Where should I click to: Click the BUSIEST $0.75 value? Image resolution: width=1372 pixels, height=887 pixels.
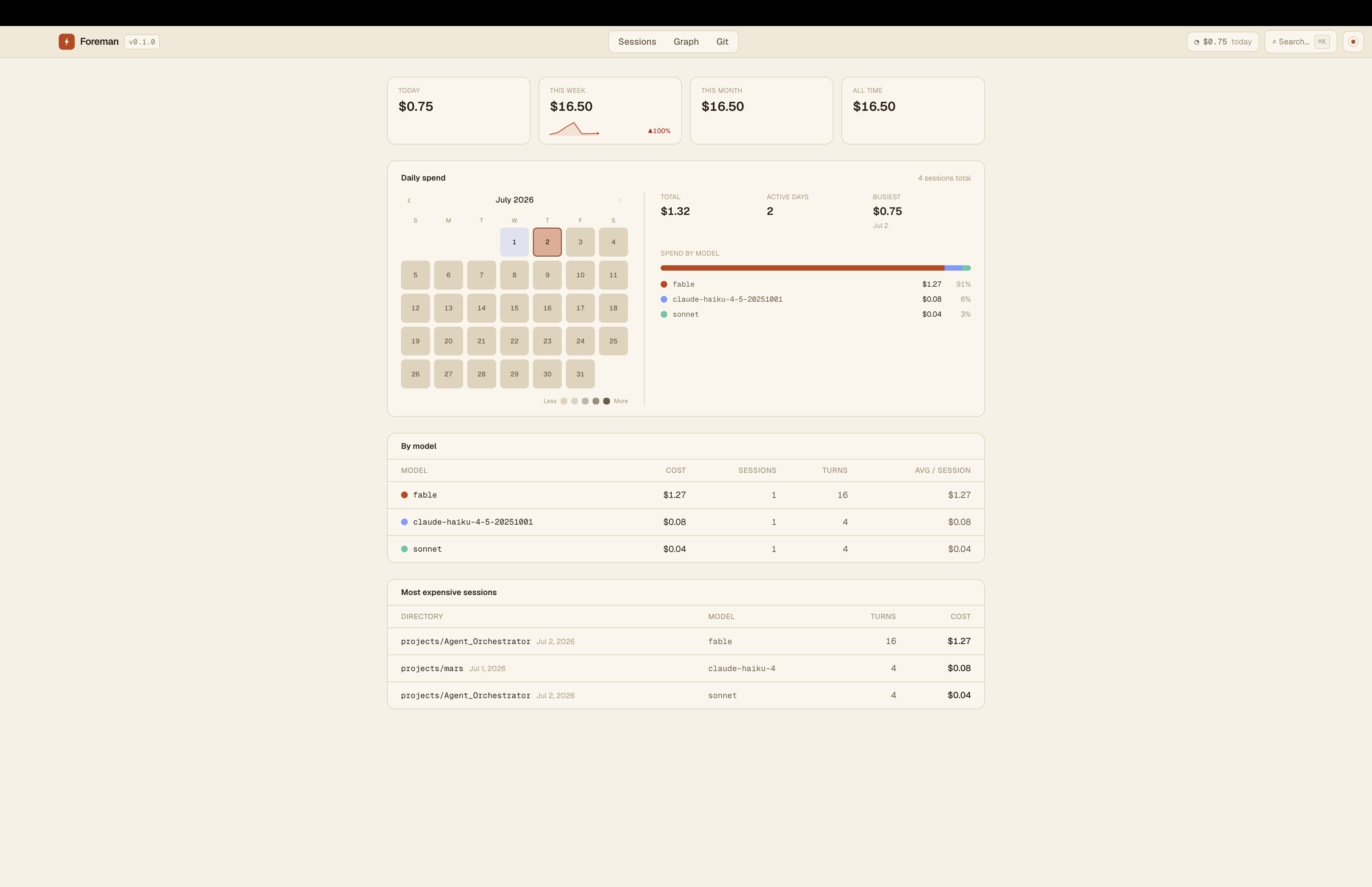(887, 211)
